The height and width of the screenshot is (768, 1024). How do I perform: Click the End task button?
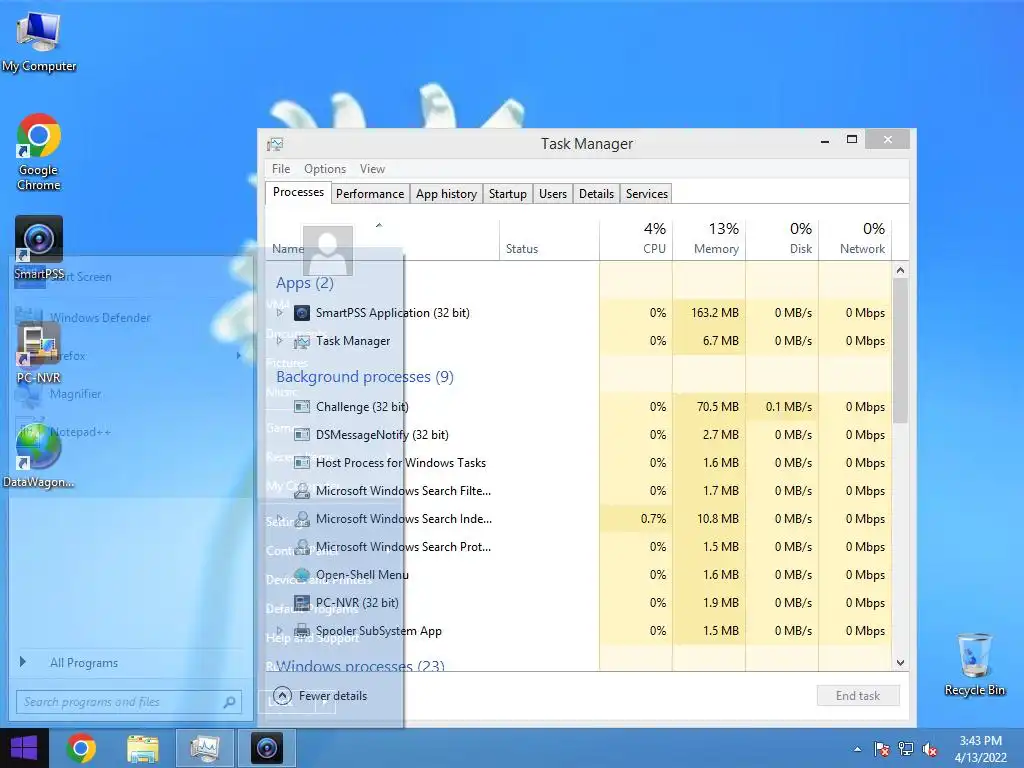click(x=857, y=696)
